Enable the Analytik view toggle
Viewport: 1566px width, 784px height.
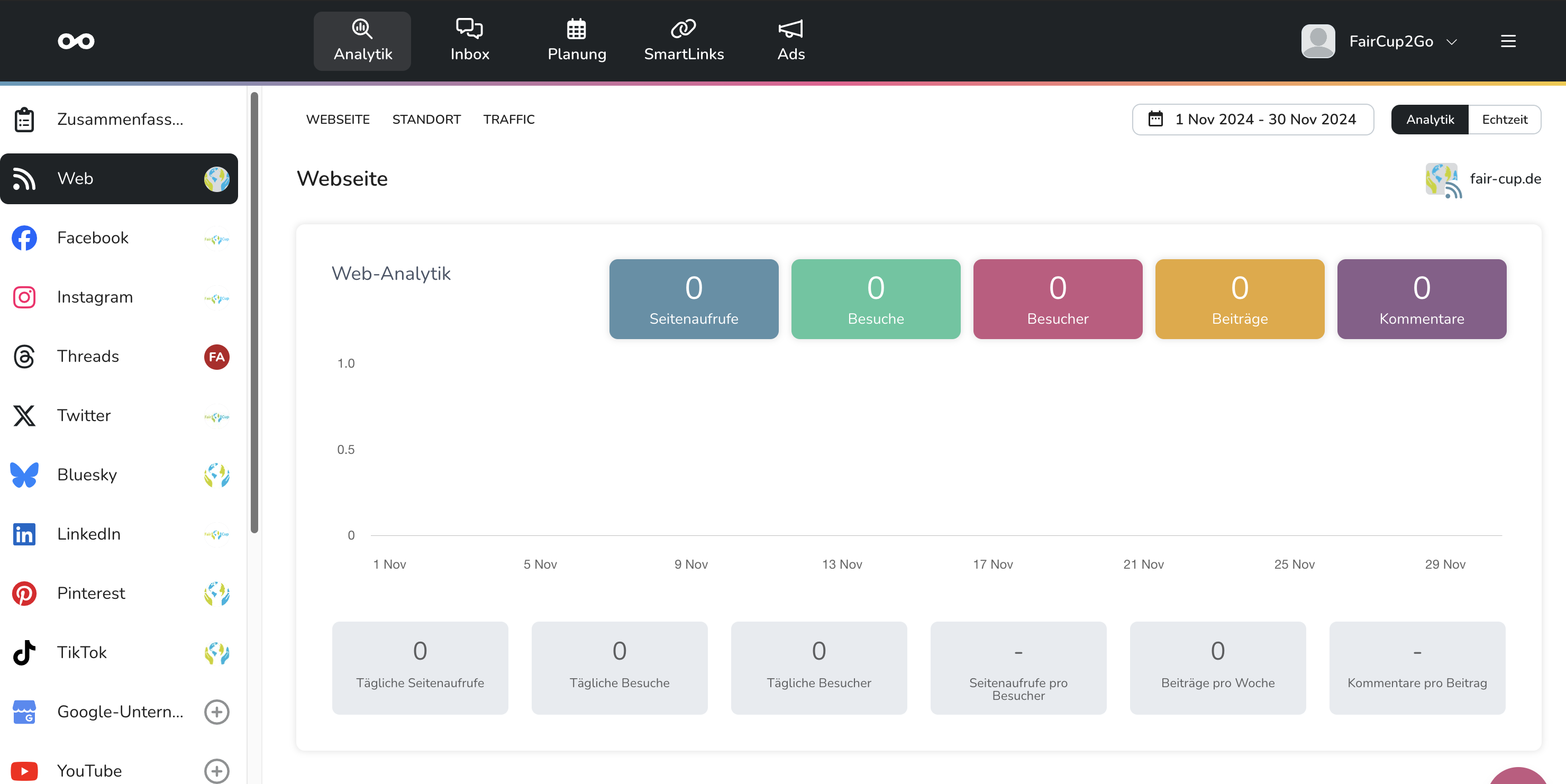(1429, 119)
